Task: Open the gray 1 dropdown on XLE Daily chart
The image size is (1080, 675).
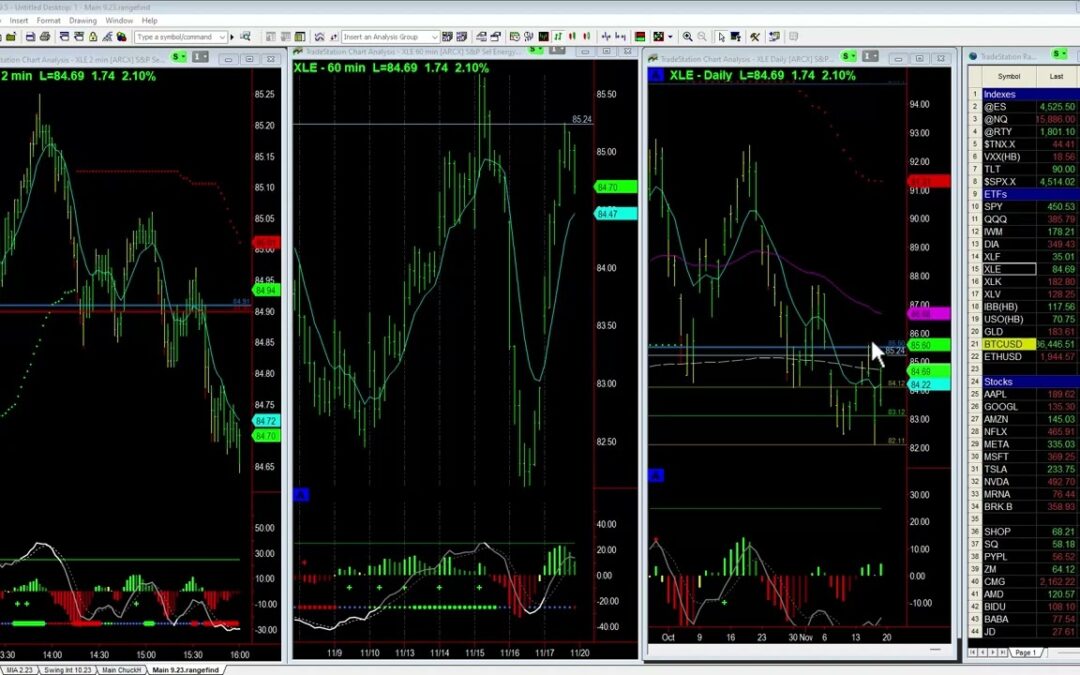Action: tap(870, 56)
